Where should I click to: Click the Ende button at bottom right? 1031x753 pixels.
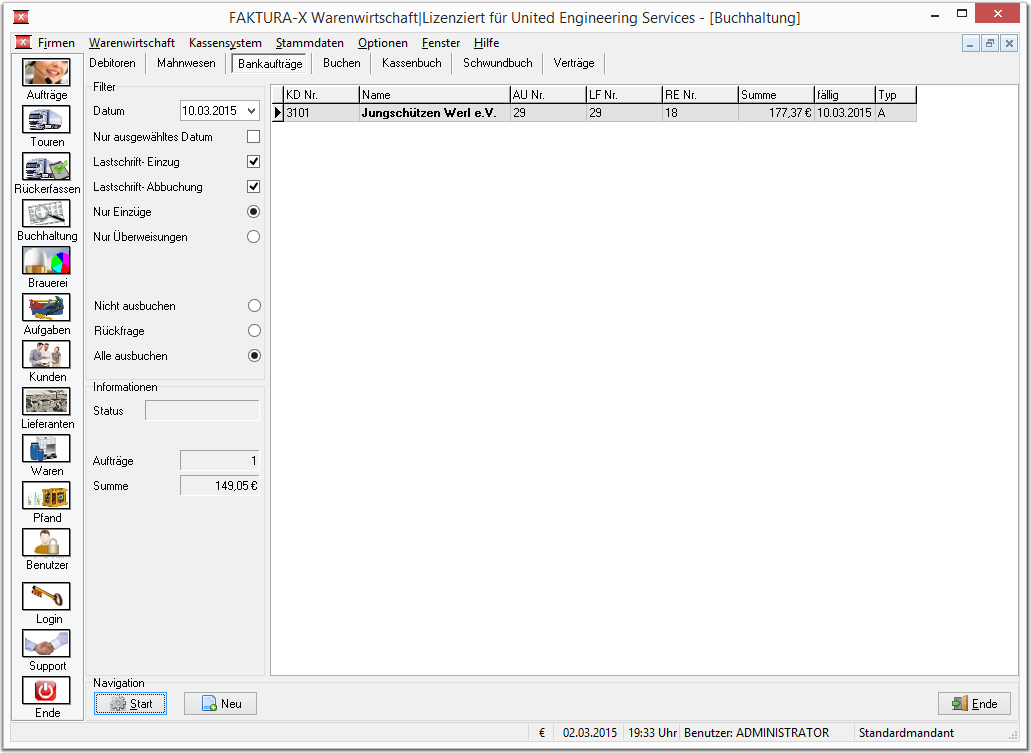coord(974,704)
